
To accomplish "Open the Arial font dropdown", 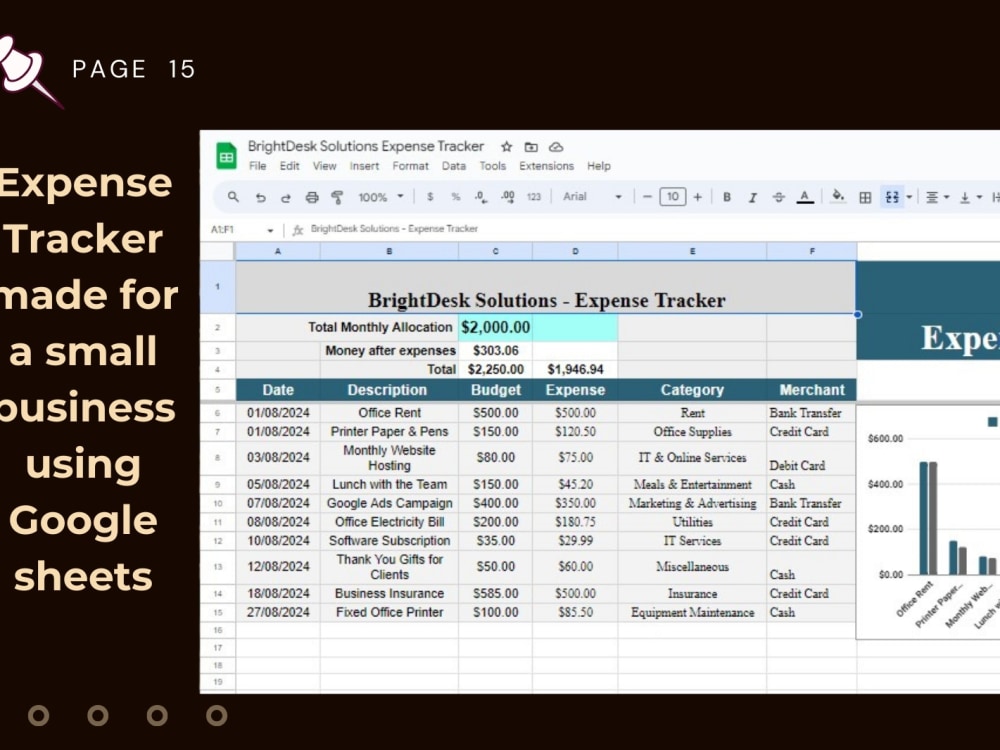I will [592, 196].
